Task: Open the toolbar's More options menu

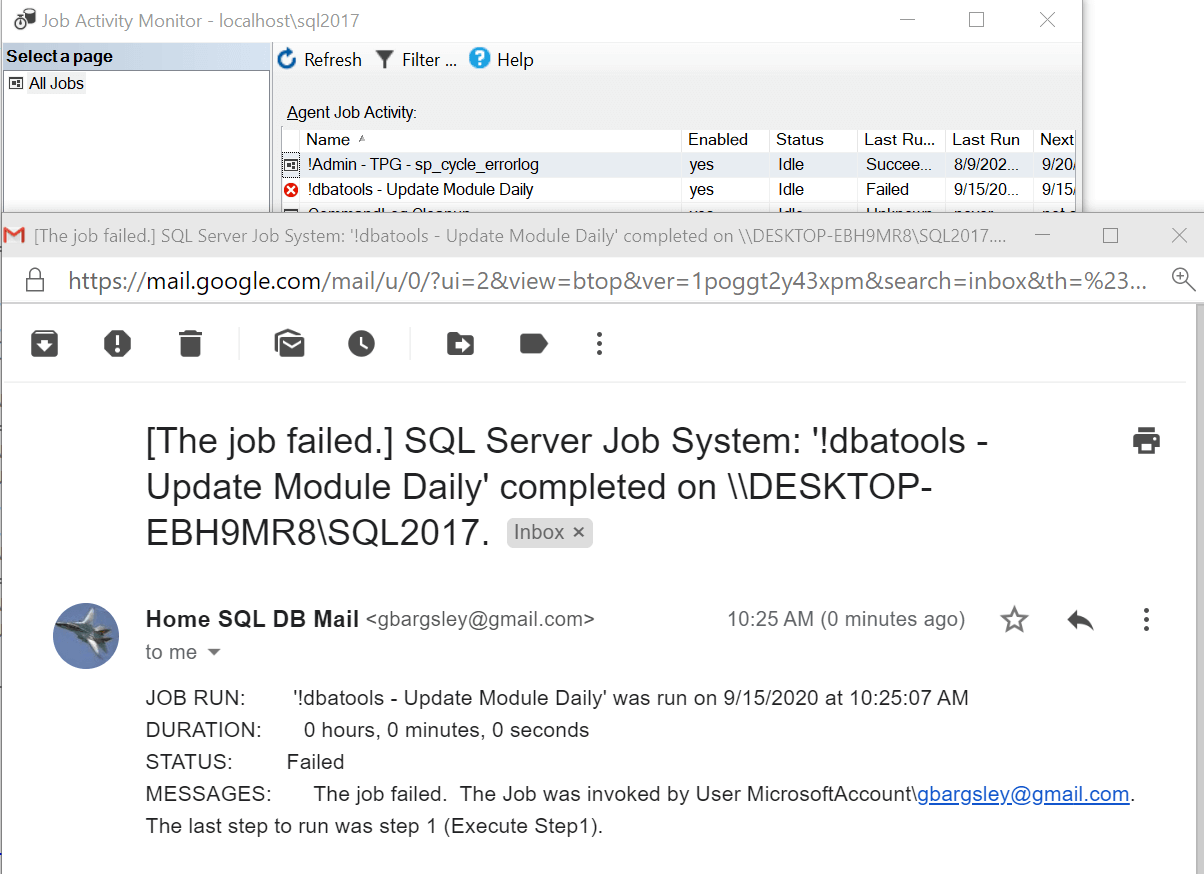Action: click(599, 344)
